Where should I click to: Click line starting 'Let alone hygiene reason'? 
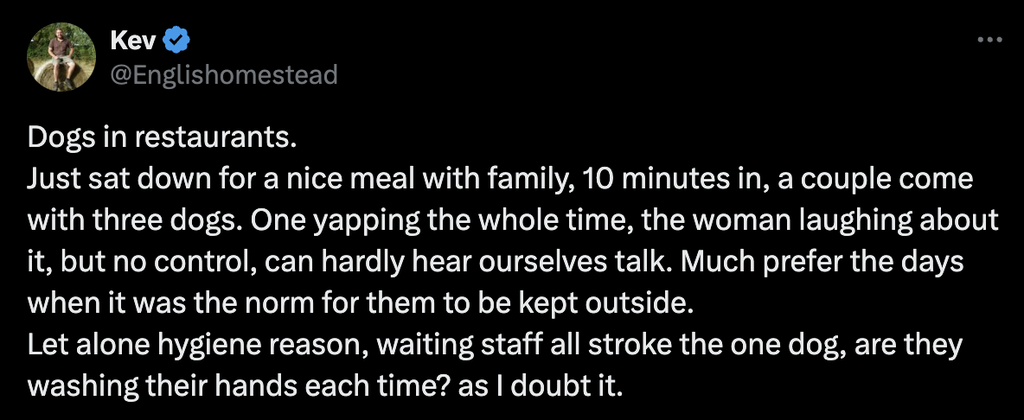tap(494, 346)
